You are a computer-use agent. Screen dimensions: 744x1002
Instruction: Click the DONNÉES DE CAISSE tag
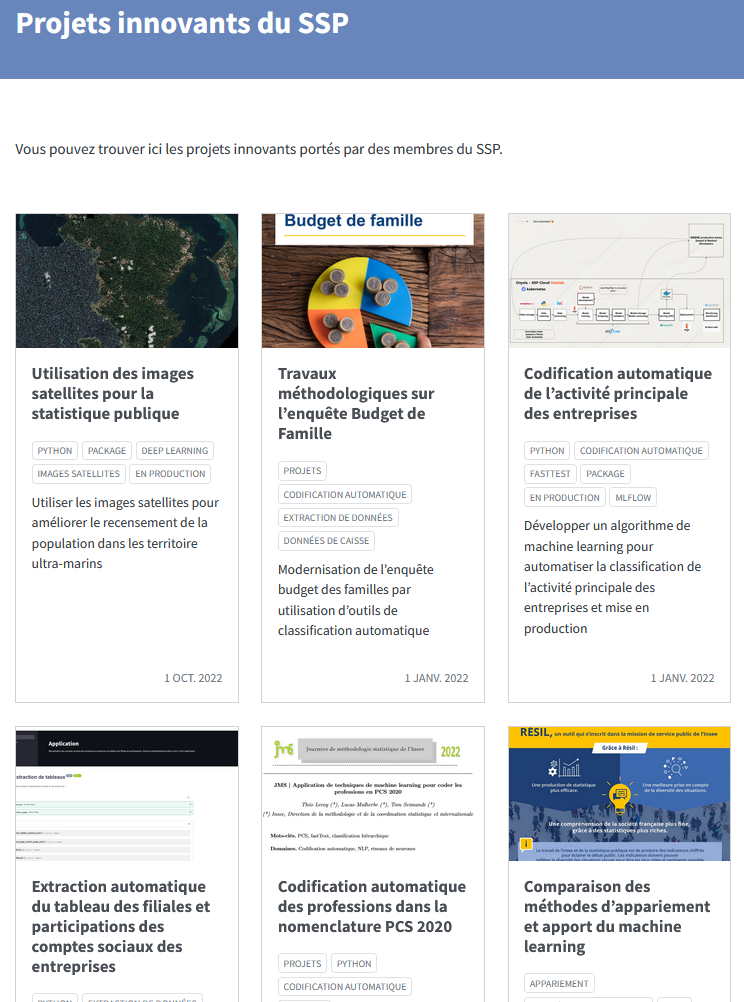coord(326,541)
